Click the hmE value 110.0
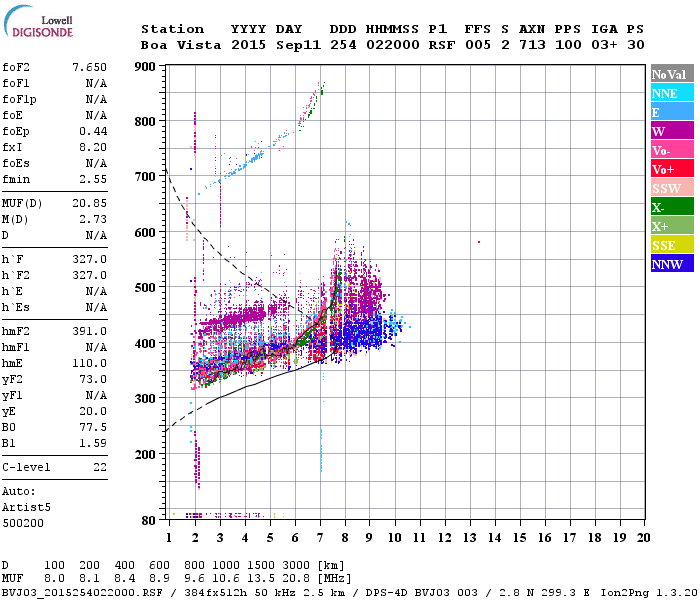Viewport: 700px width, 600px height. [89, 363]
